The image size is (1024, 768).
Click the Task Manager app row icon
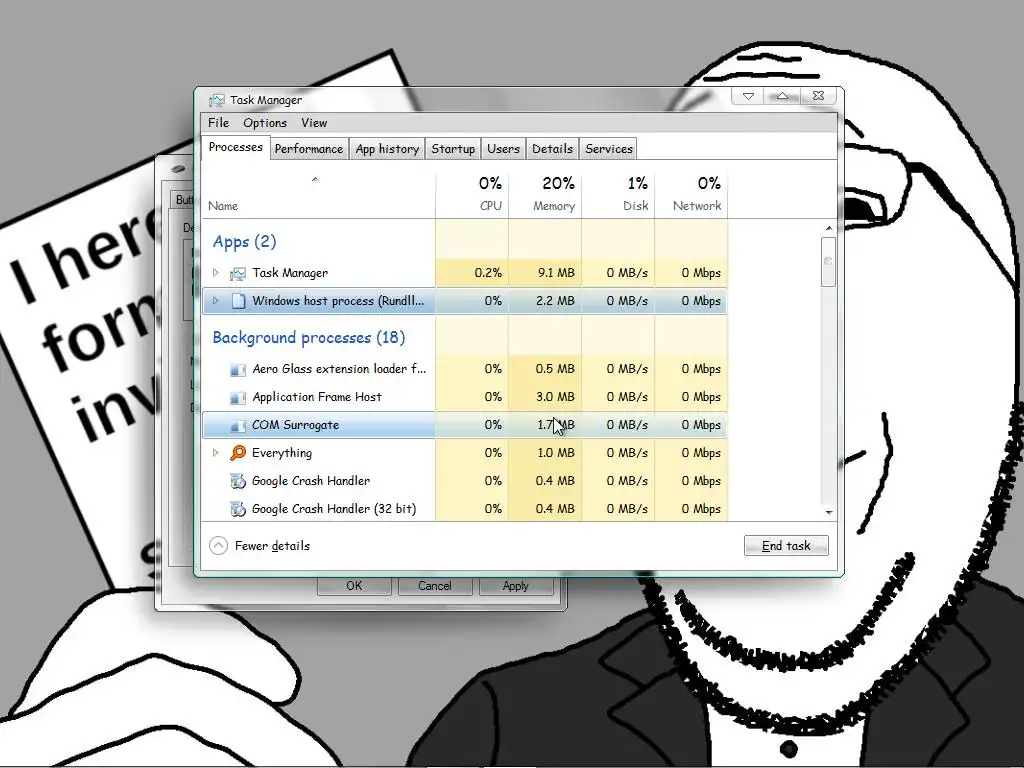(x=238, y=274)
